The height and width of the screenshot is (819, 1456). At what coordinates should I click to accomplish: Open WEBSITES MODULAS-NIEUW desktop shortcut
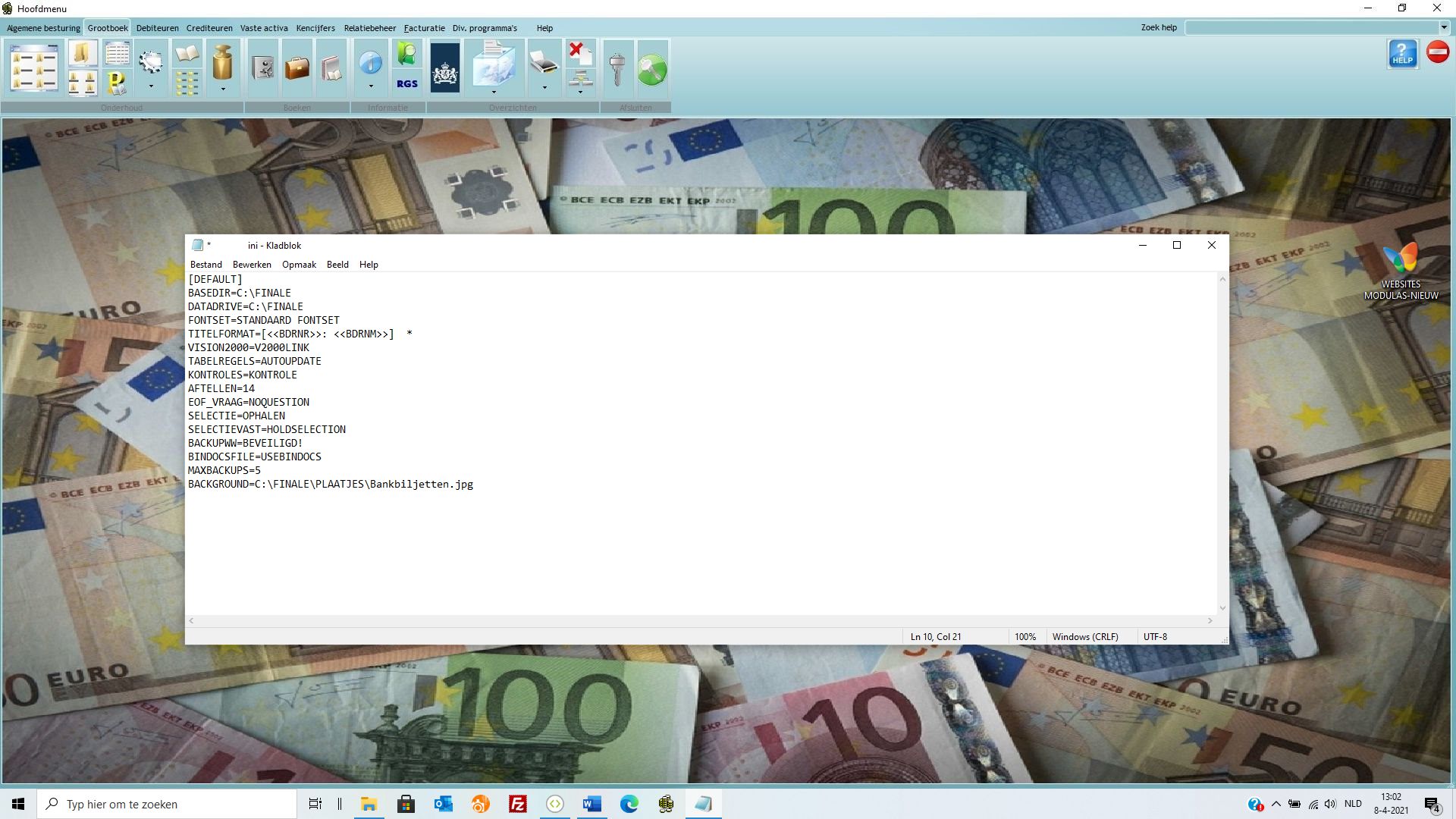point(1401,271)
